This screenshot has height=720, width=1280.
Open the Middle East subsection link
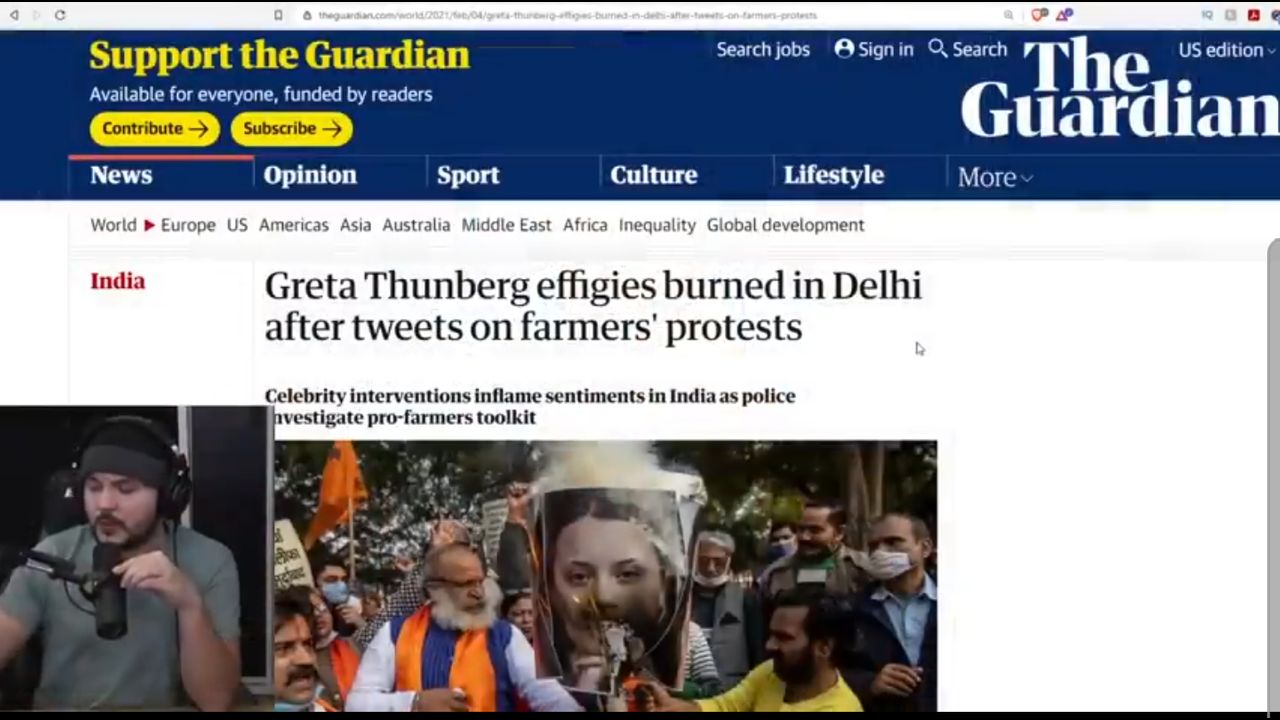[x=506, y=225]
